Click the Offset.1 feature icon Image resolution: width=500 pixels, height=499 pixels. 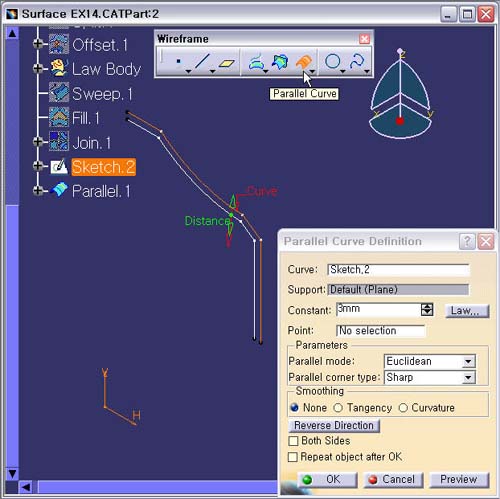tap(59, 44)
